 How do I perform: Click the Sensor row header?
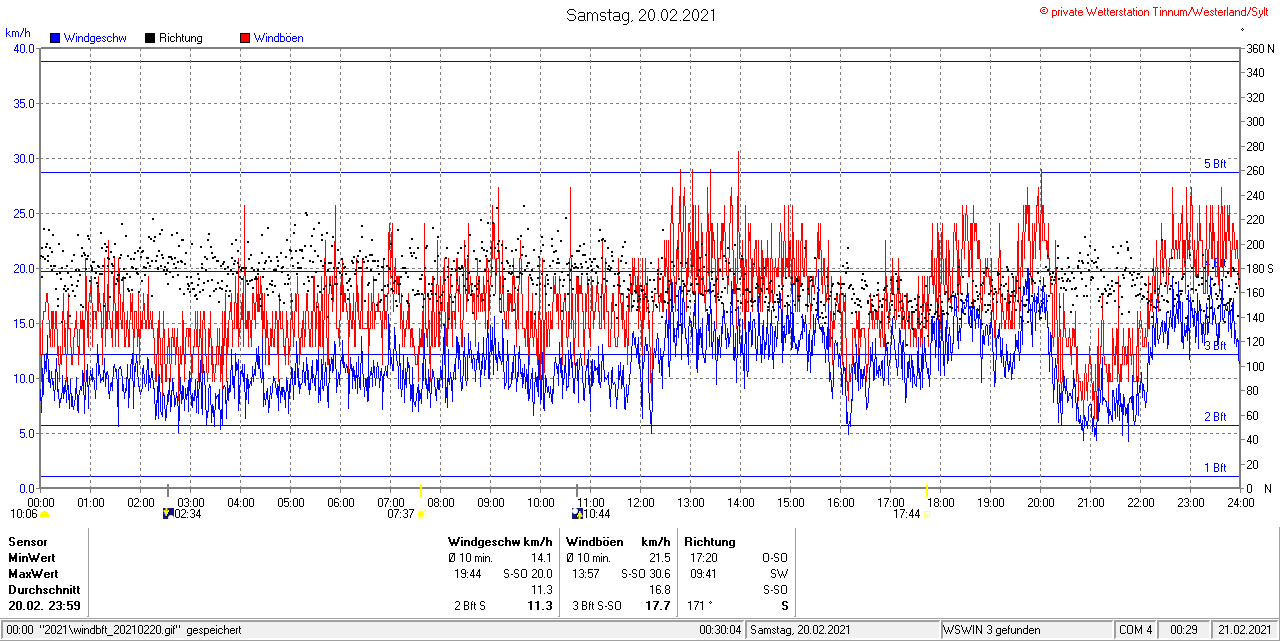(28, 542)
